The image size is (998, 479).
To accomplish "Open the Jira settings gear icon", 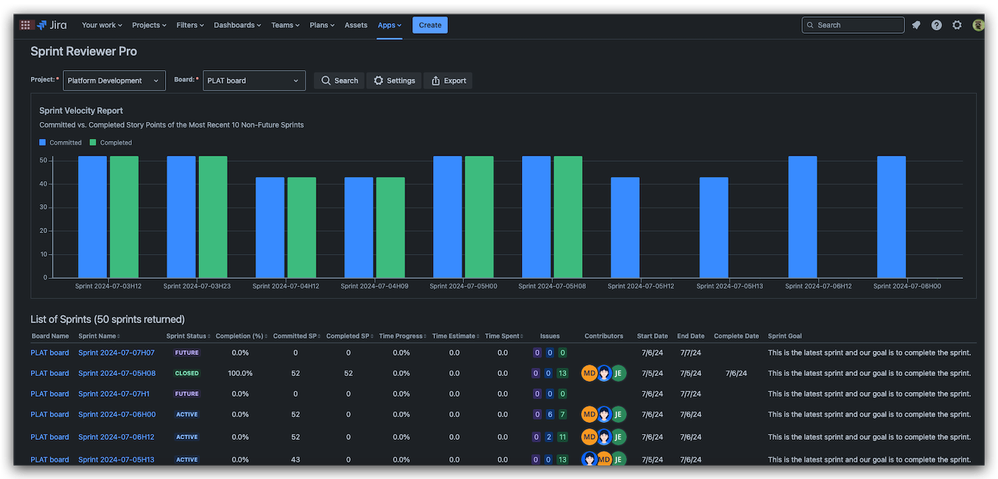I will (x=957, y=25).
